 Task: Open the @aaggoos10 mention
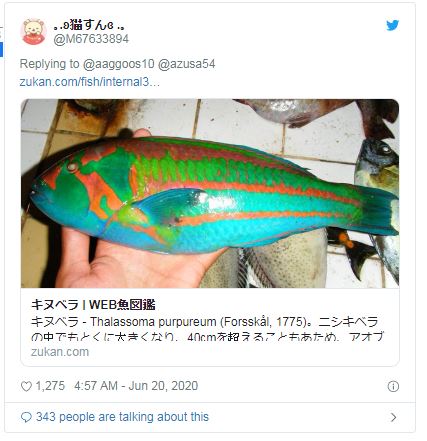click(118, 64)
